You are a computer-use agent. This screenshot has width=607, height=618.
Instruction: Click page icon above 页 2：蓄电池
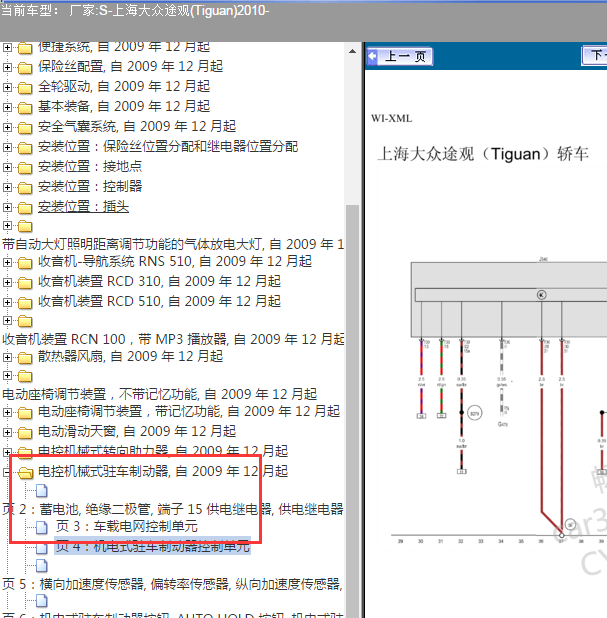coord(42,491)
